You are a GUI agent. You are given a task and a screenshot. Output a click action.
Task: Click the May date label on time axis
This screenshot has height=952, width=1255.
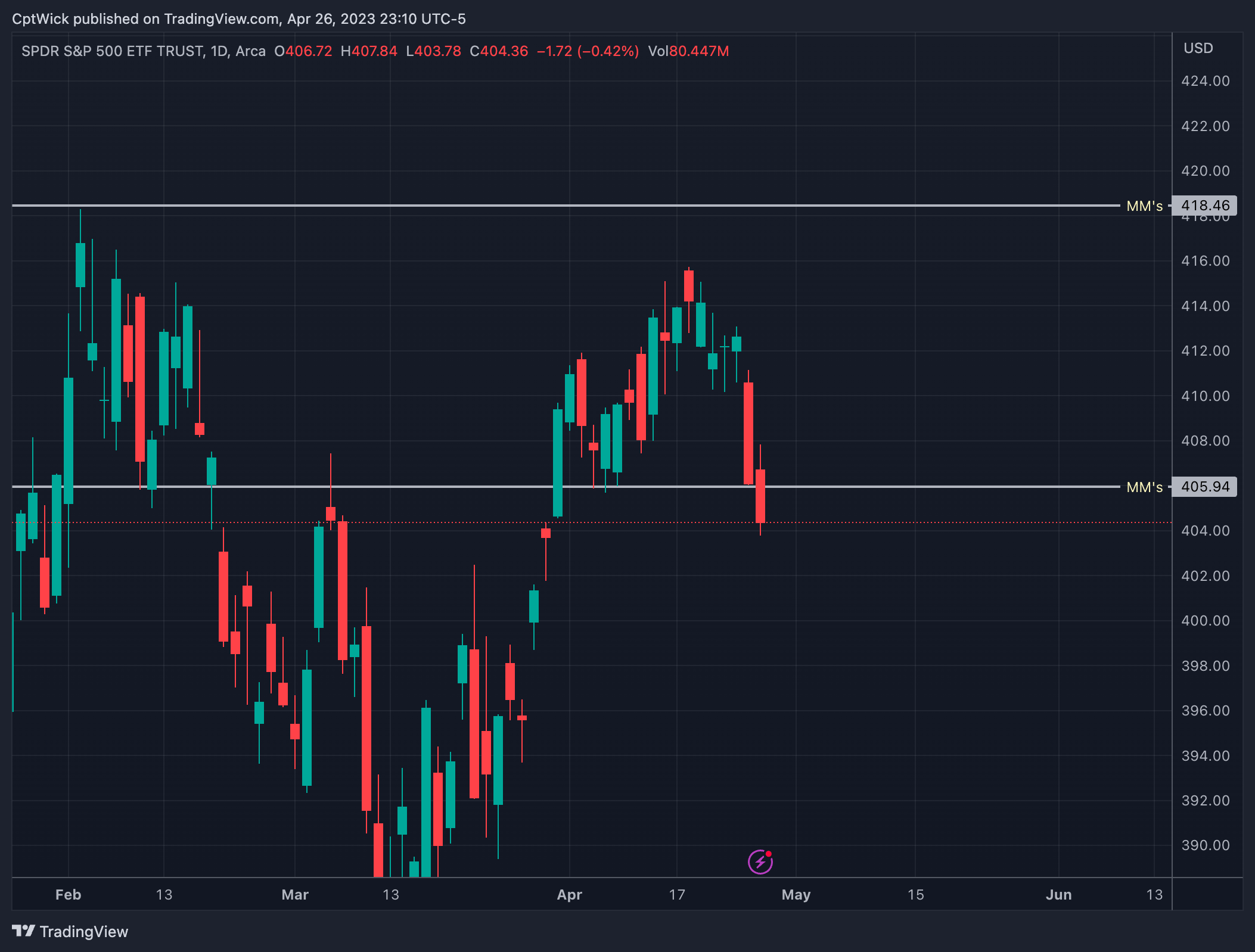click(796, 895)
